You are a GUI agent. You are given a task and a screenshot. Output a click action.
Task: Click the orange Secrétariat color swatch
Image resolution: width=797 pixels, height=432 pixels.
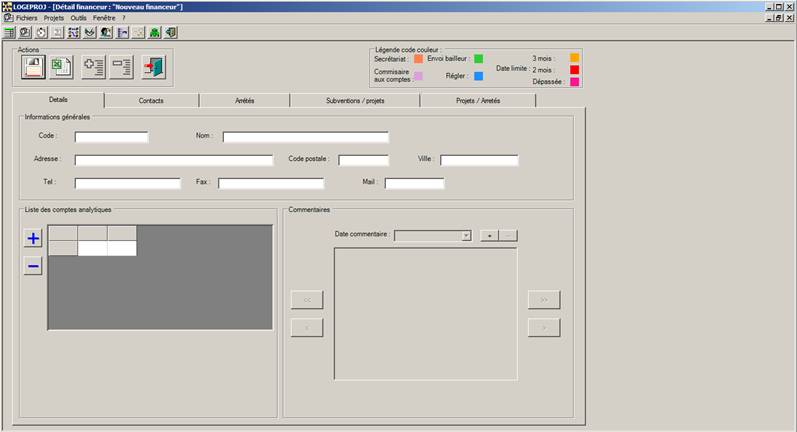[418, 59]
